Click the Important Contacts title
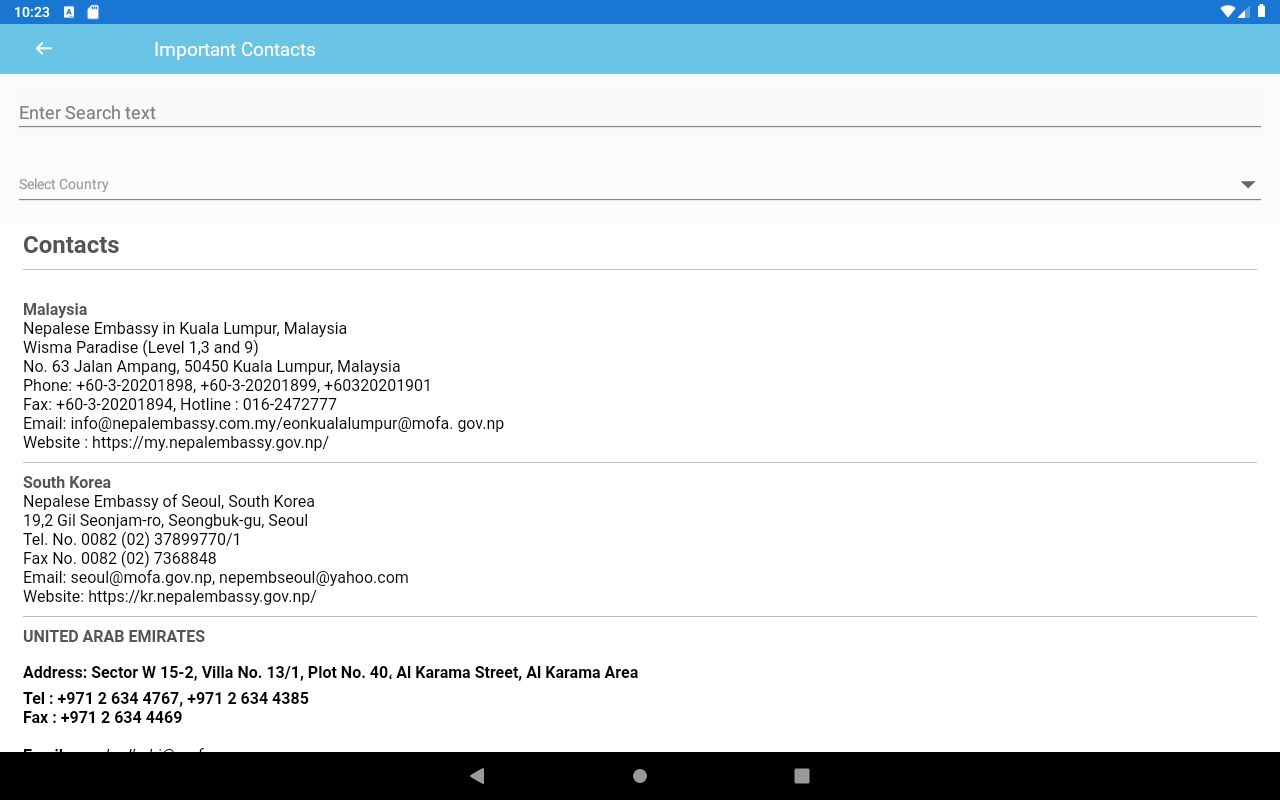 [x=235, y=50]
